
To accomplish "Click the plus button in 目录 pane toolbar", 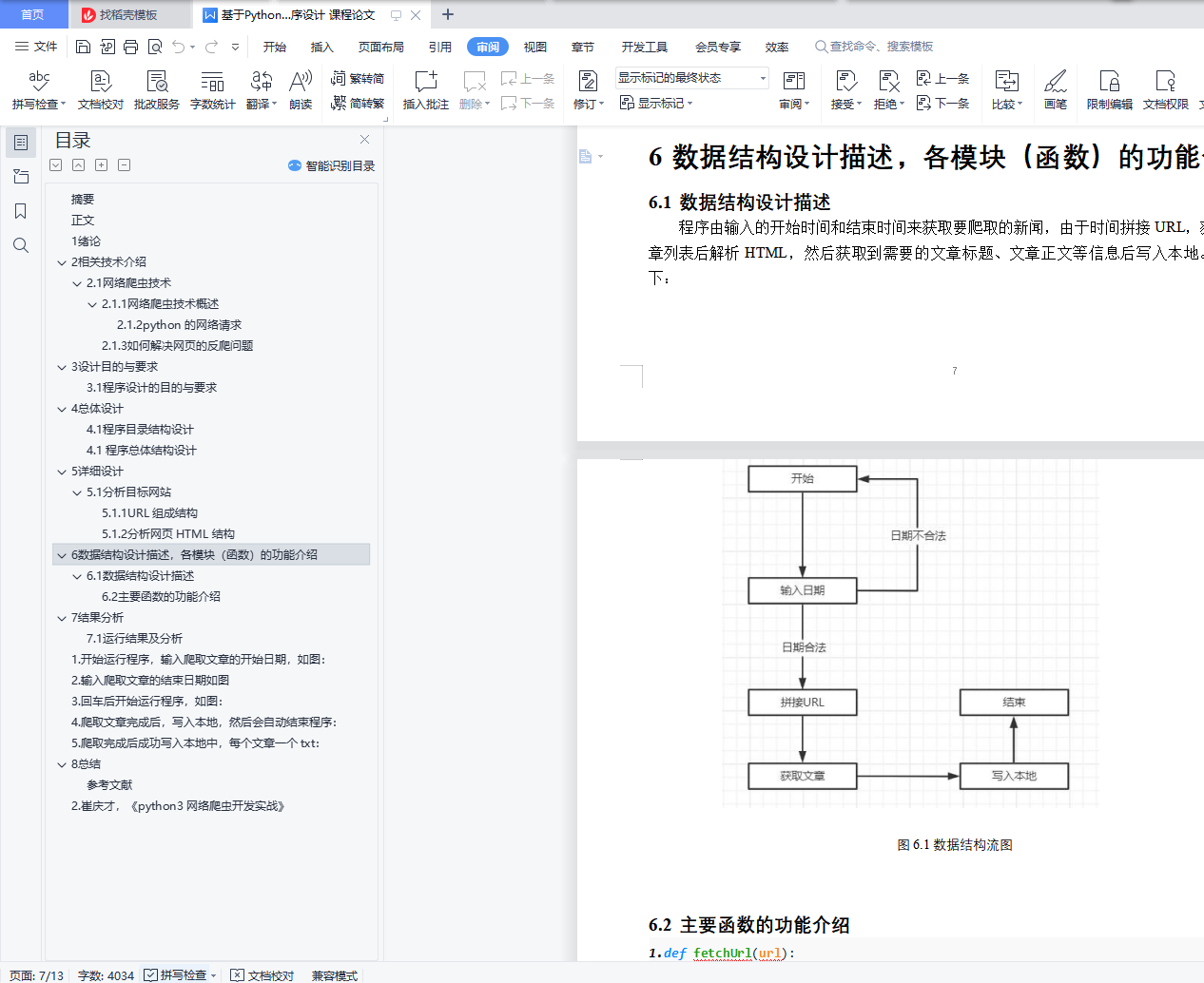I will (102, 165).
